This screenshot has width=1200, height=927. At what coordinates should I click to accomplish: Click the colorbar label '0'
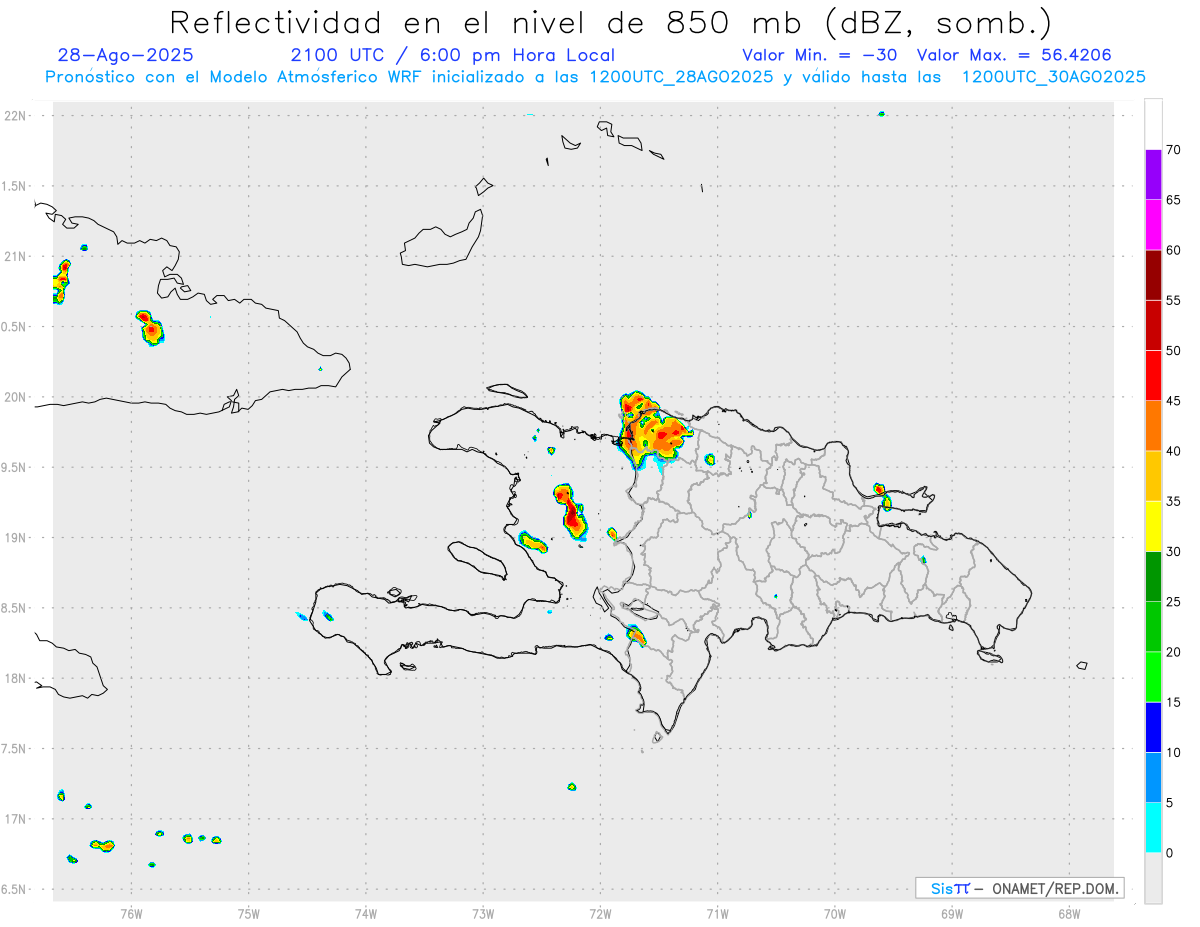1169,853
